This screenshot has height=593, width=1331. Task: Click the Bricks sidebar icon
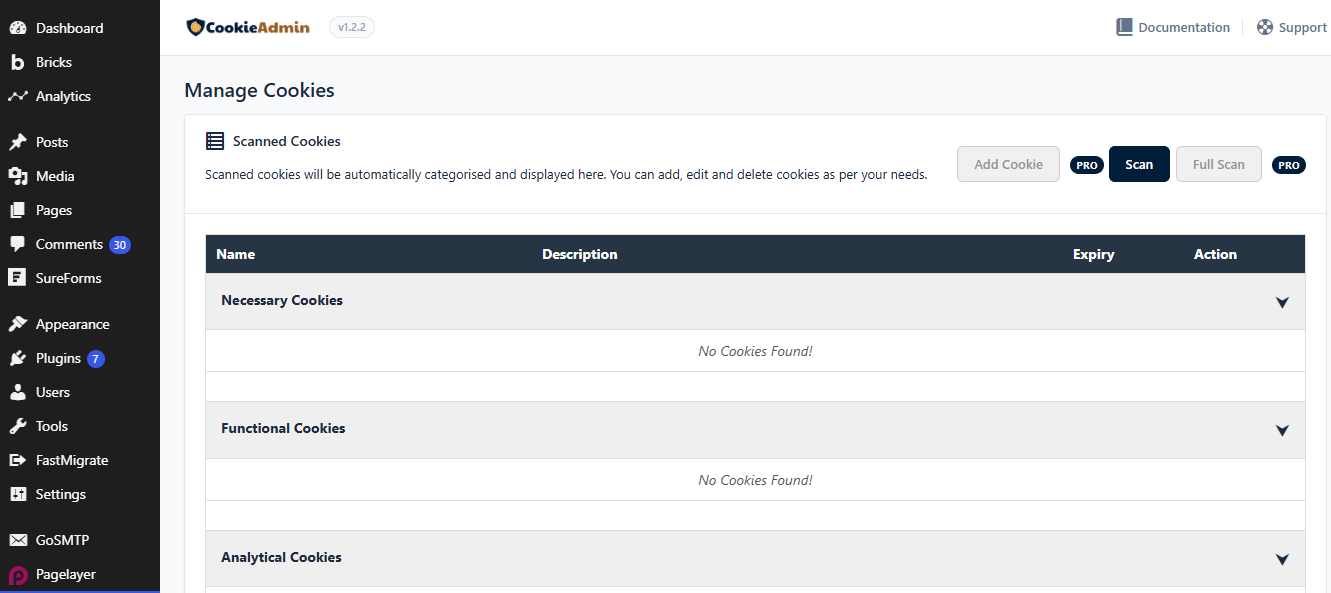click(17, 62)
